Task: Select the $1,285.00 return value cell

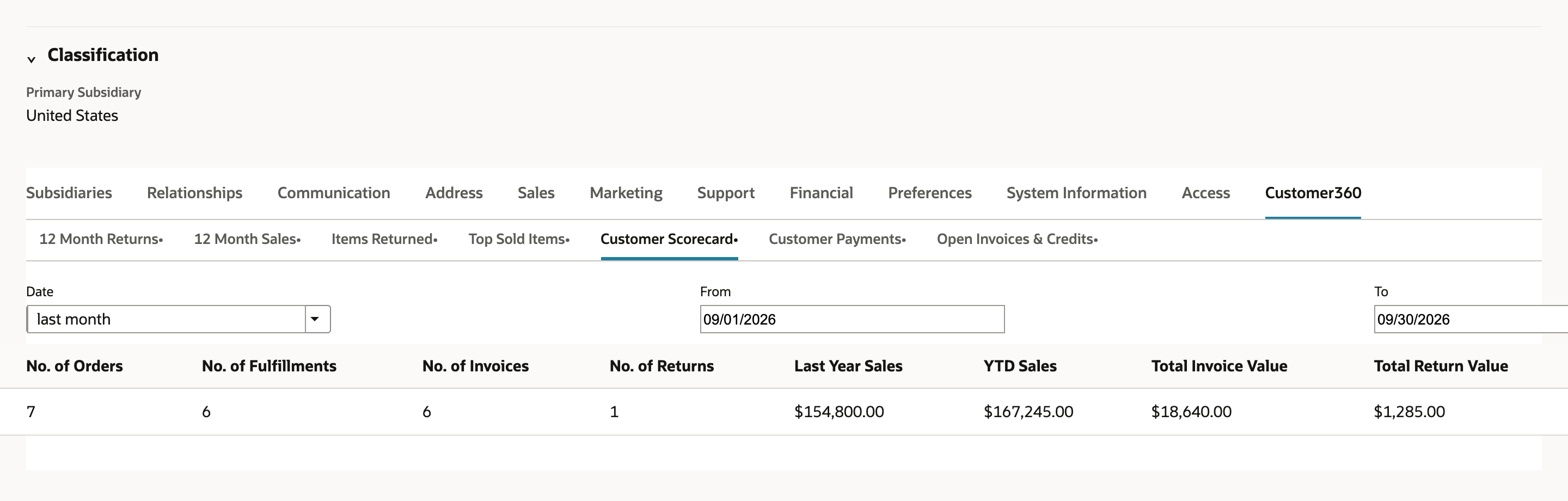Action: (x=1409, y=412)
